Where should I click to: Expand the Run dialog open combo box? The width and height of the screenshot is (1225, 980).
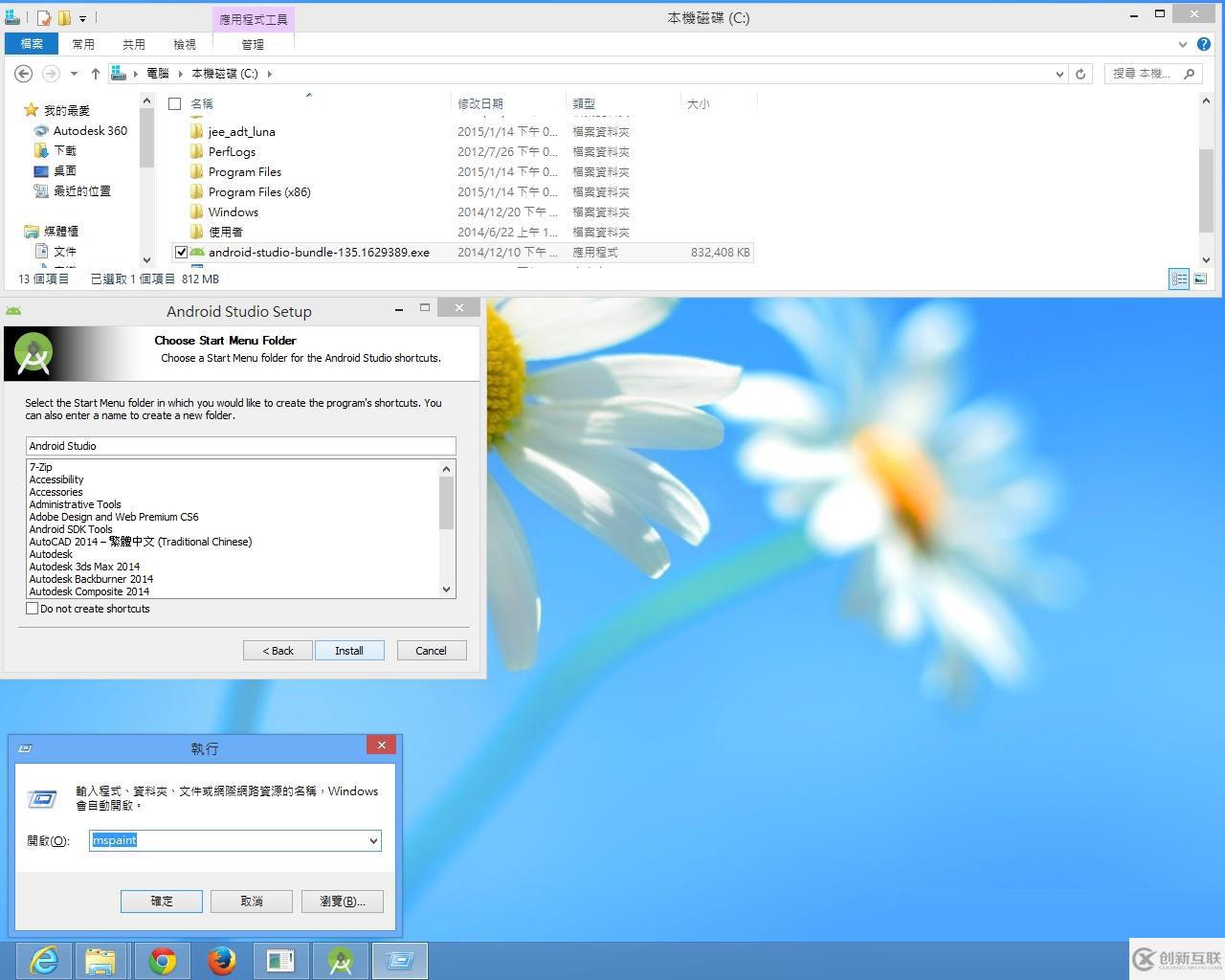pos(373,840)
